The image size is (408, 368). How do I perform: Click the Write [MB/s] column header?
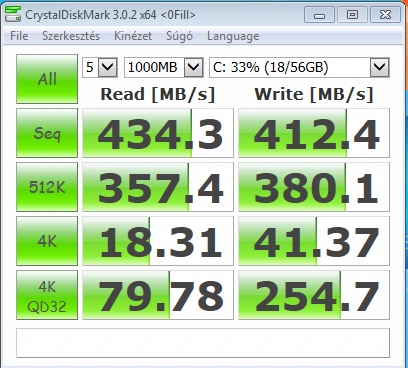coord(314,94)
